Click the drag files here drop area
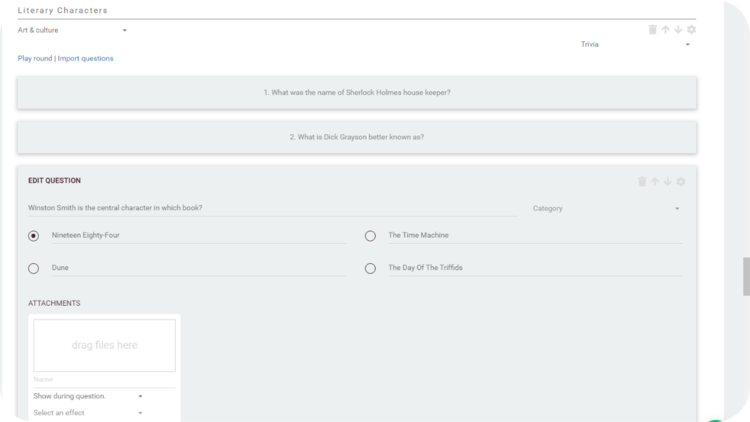 tap(104, 345)
